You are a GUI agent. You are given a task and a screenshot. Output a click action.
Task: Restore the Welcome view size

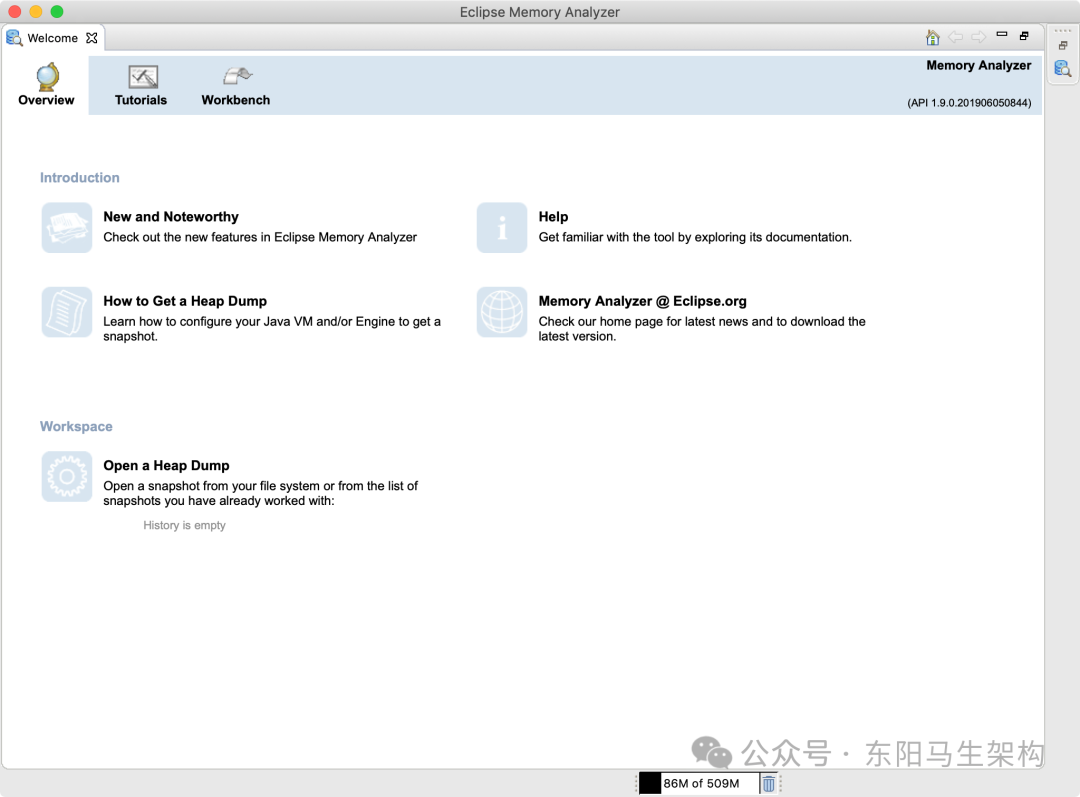tap(1024, 36)
